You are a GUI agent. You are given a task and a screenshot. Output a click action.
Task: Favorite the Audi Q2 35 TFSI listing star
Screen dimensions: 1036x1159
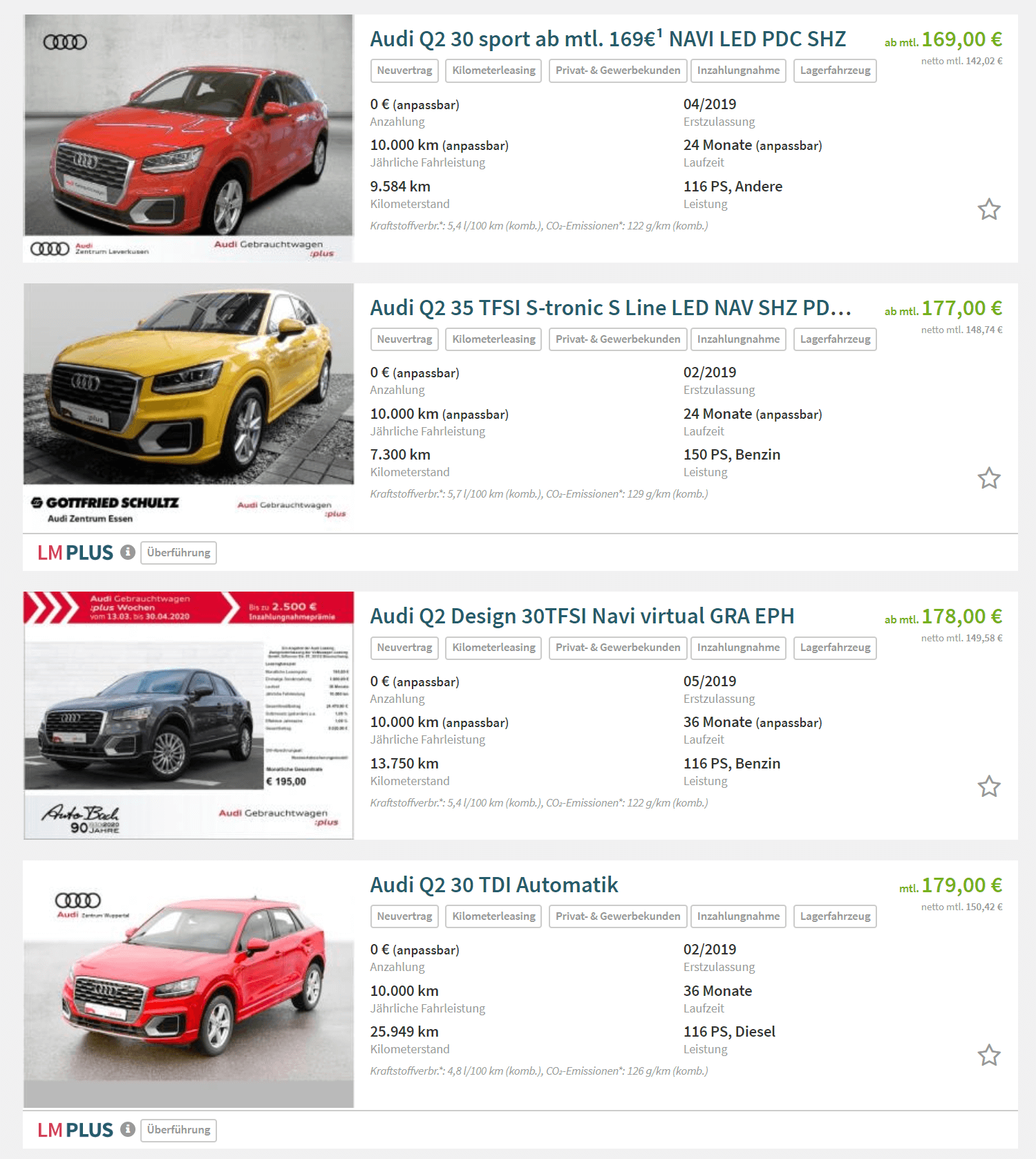point(989,478)
